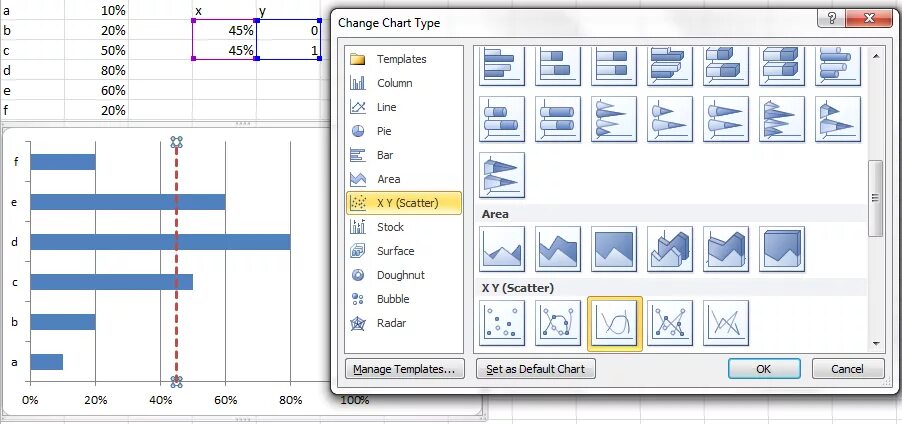Choose the highlighted Scatter with Smooth Lines
This screenshot has width=902, height=424.
616,323
